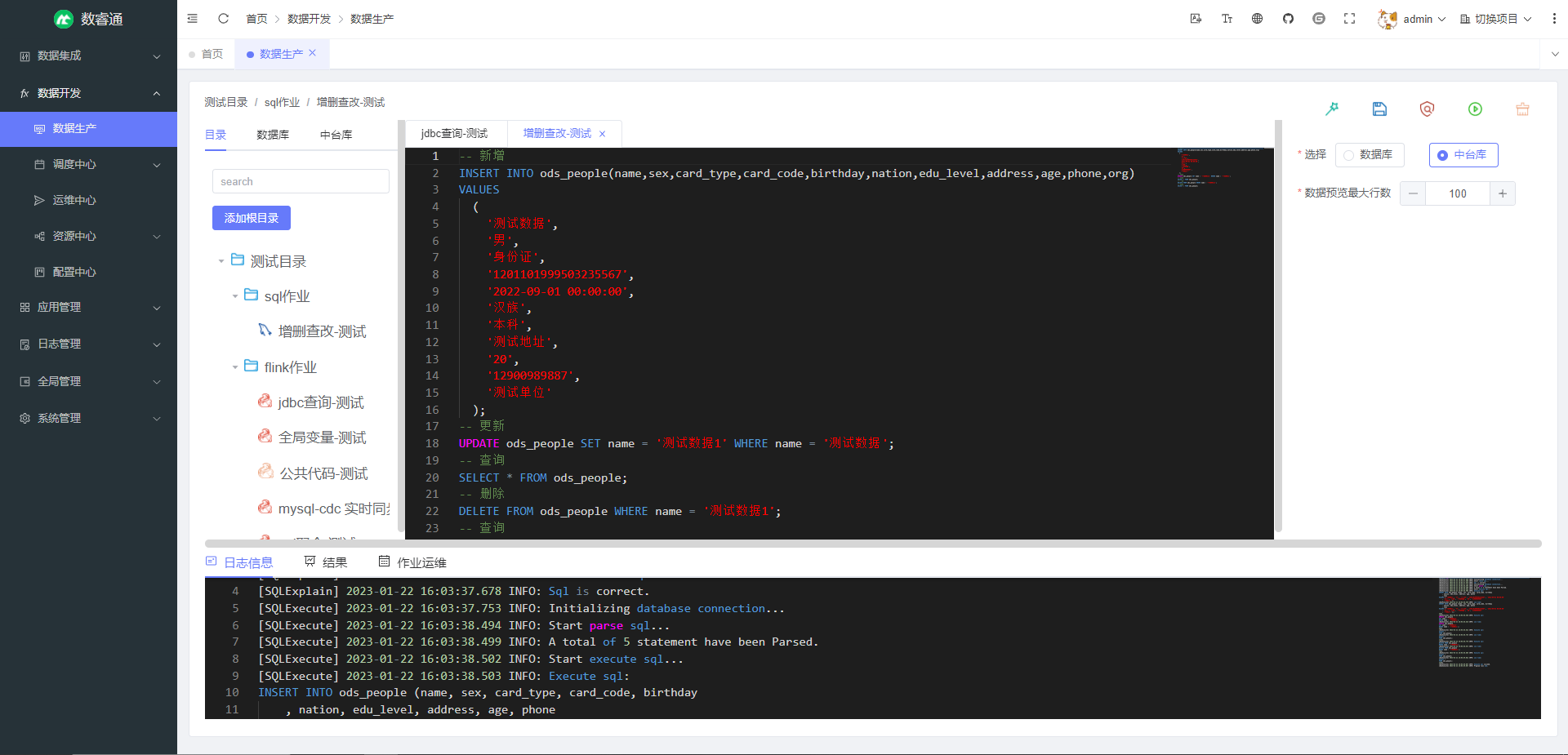This screenshot has width=1568, height=755.
Task: Select the 中台库 radio option
Action: [x=1463, y=154]
